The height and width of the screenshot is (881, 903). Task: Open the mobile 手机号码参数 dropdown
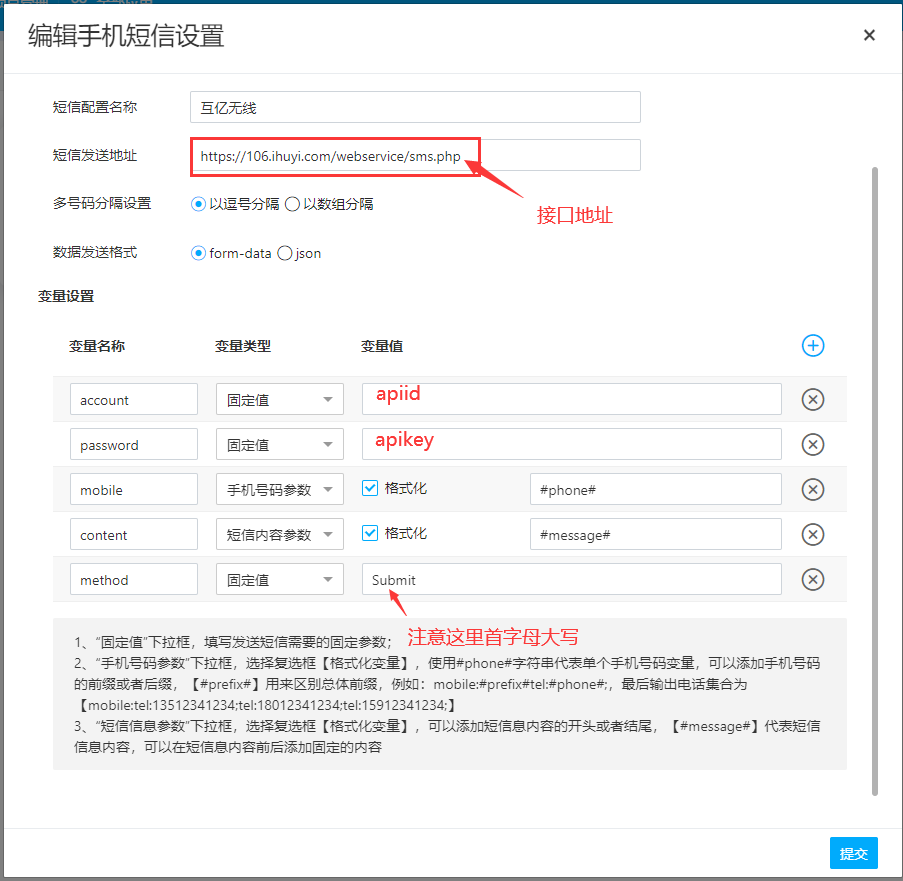click(279, 489)
